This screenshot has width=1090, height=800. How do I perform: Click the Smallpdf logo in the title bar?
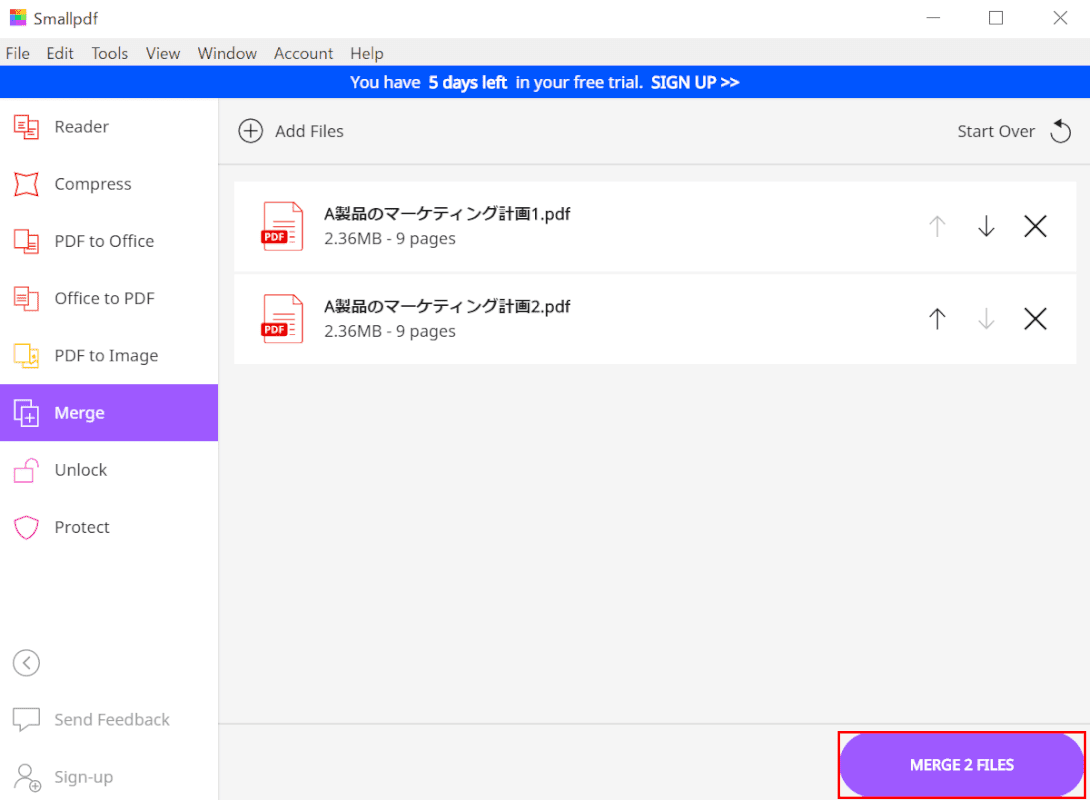pyautogui.click(x=17, y=17)
